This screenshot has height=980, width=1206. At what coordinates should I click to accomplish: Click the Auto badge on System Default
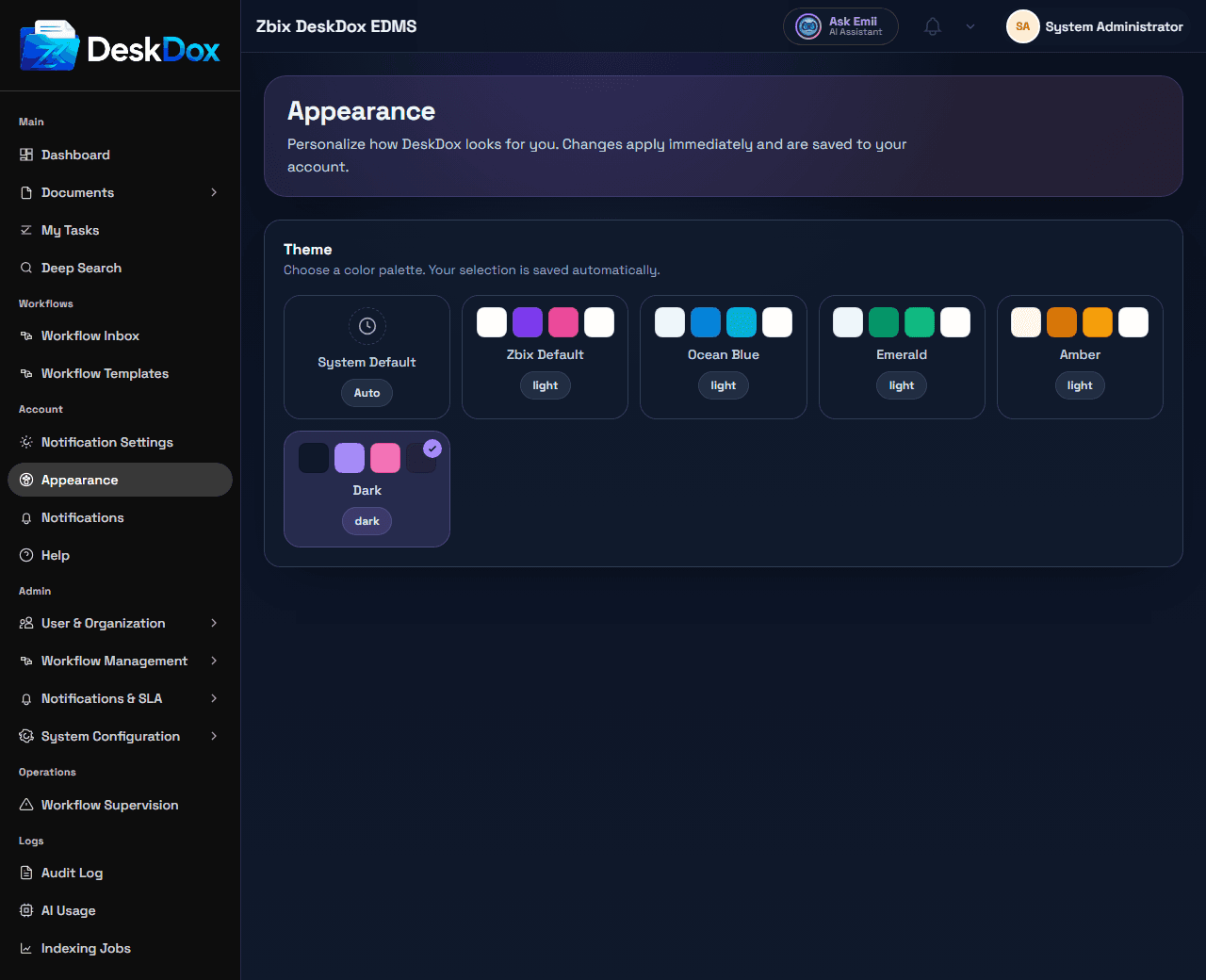[367, 393]
